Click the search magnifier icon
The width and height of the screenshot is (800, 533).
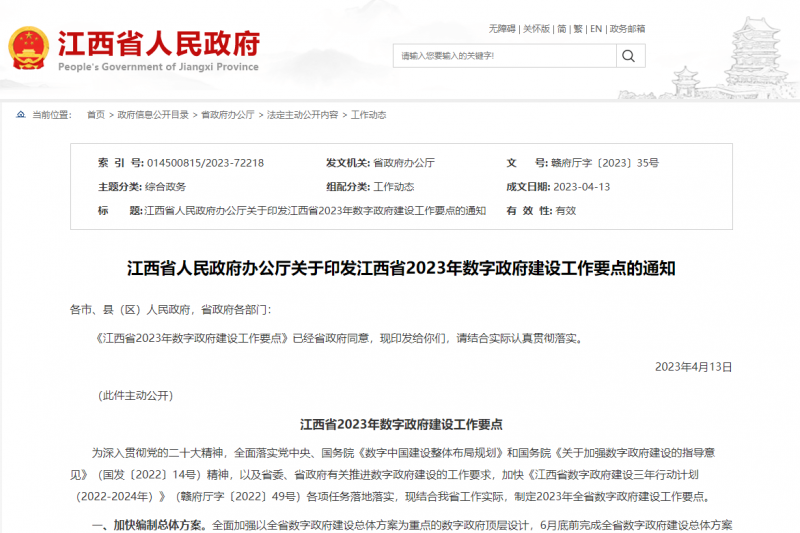point(629,56)
